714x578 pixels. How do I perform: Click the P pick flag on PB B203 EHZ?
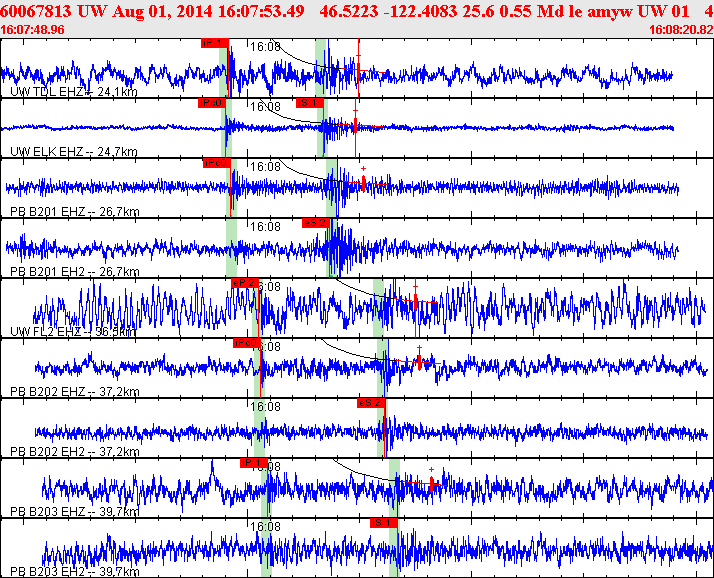[253, 463]
